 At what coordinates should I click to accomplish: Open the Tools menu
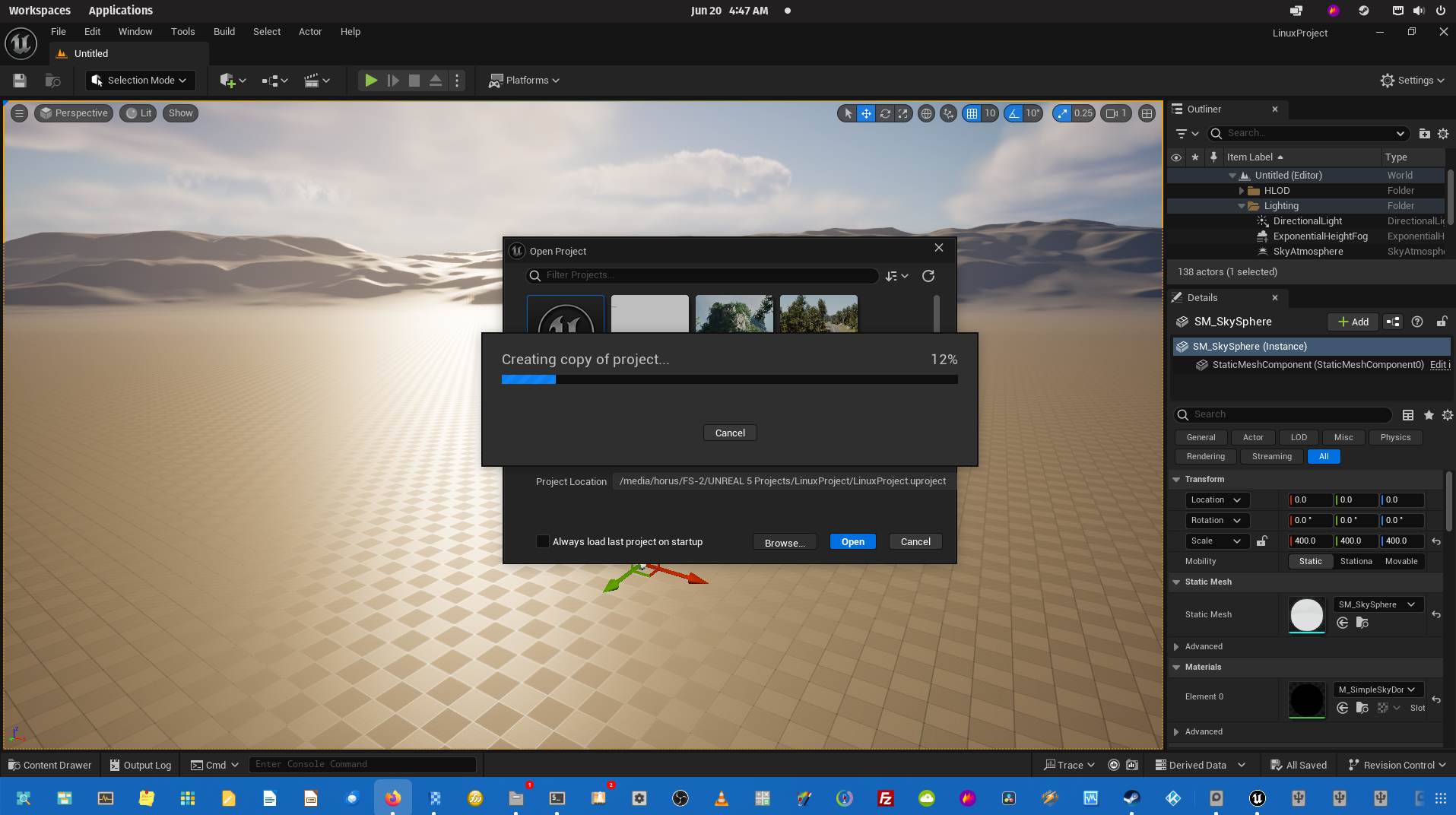click(x=182, y=32)
